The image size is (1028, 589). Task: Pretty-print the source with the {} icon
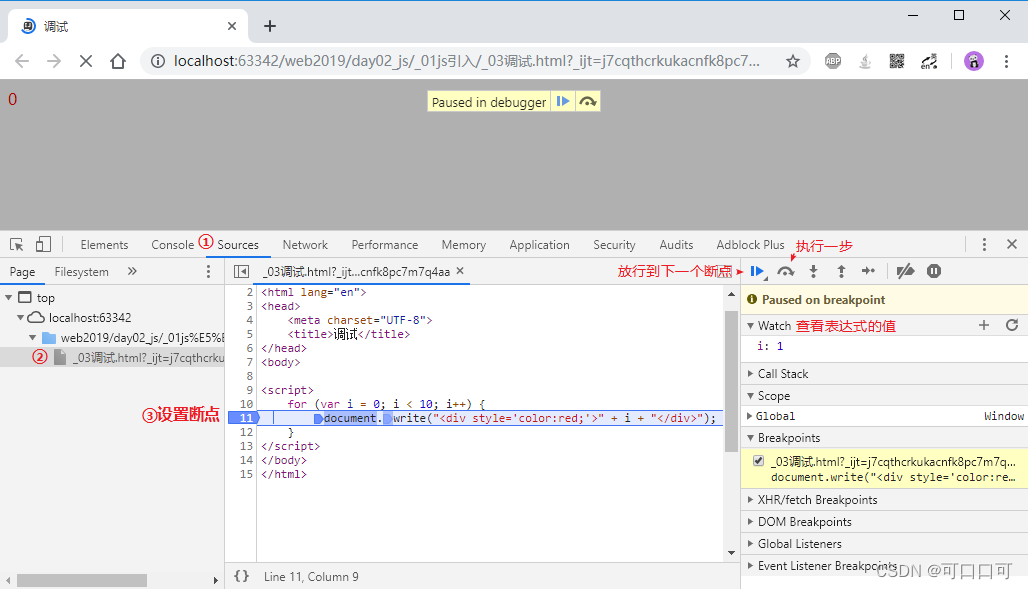point(241,576)
